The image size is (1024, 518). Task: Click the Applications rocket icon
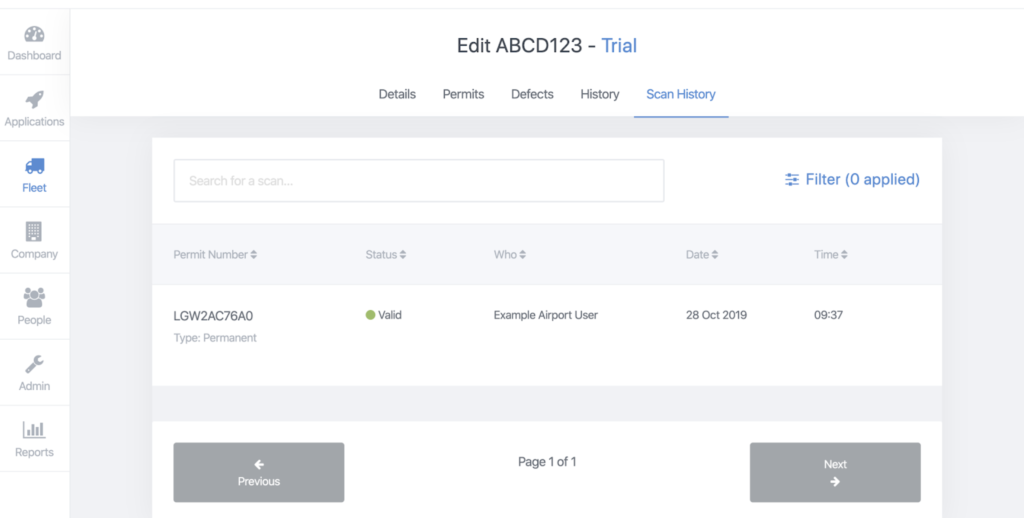pos(34,99)
